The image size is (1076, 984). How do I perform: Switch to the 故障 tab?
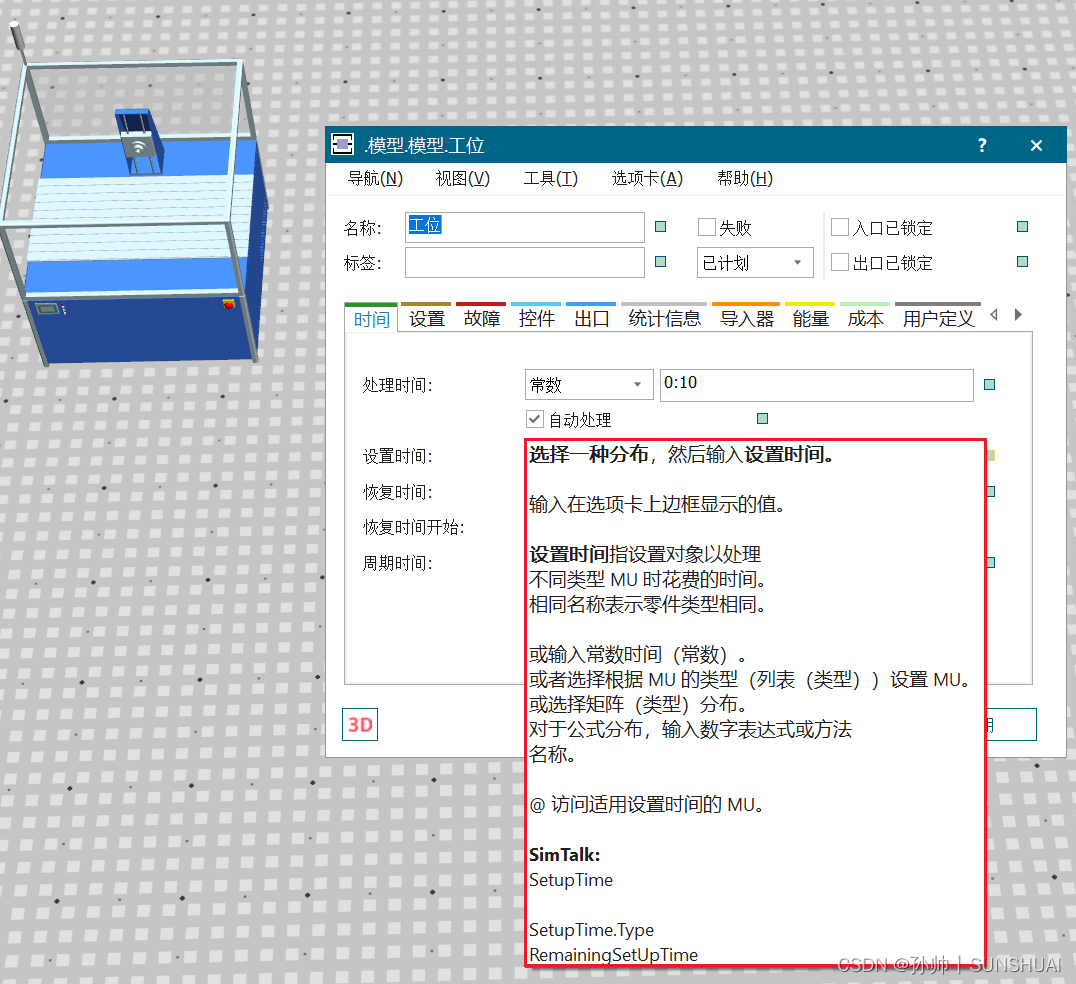pos(481,318)
